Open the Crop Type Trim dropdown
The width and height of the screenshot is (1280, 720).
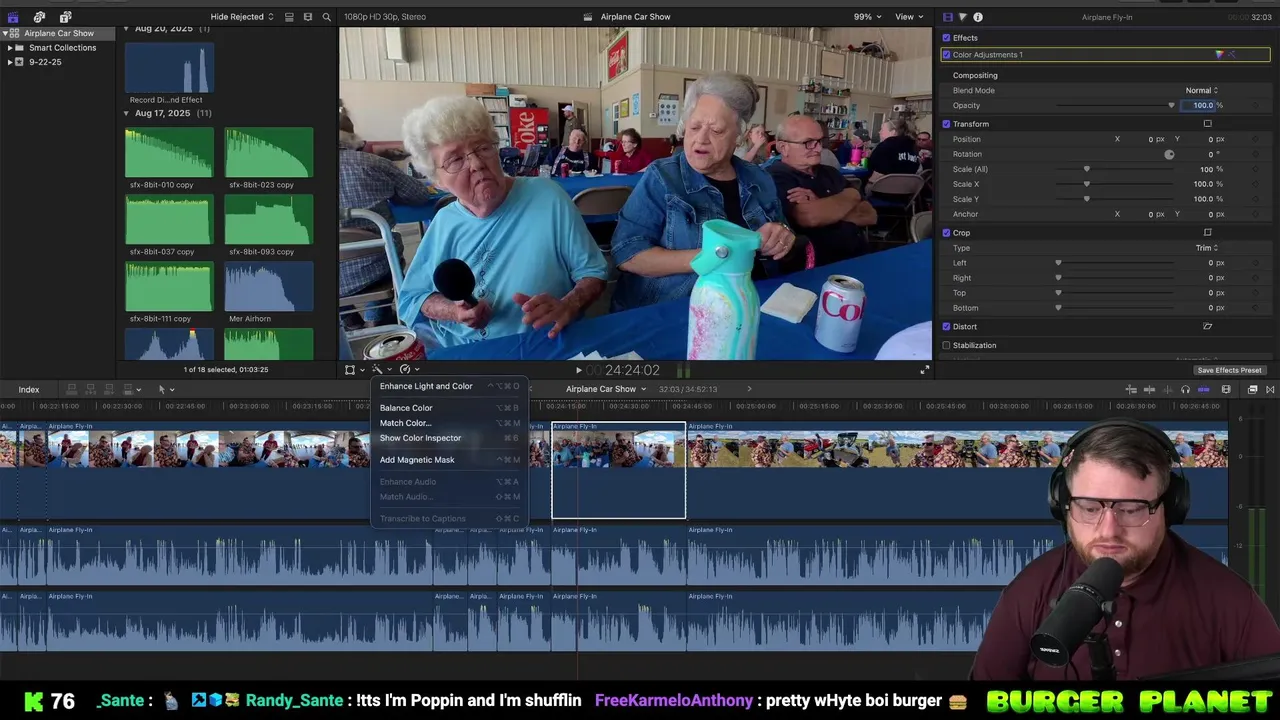[1207, 248]
